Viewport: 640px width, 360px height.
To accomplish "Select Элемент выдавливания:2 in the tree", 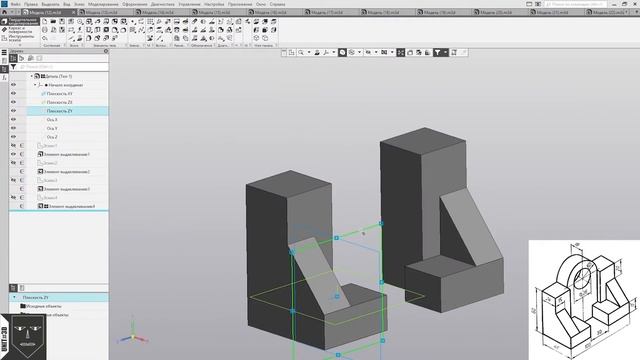I will (x=67, y=172).
